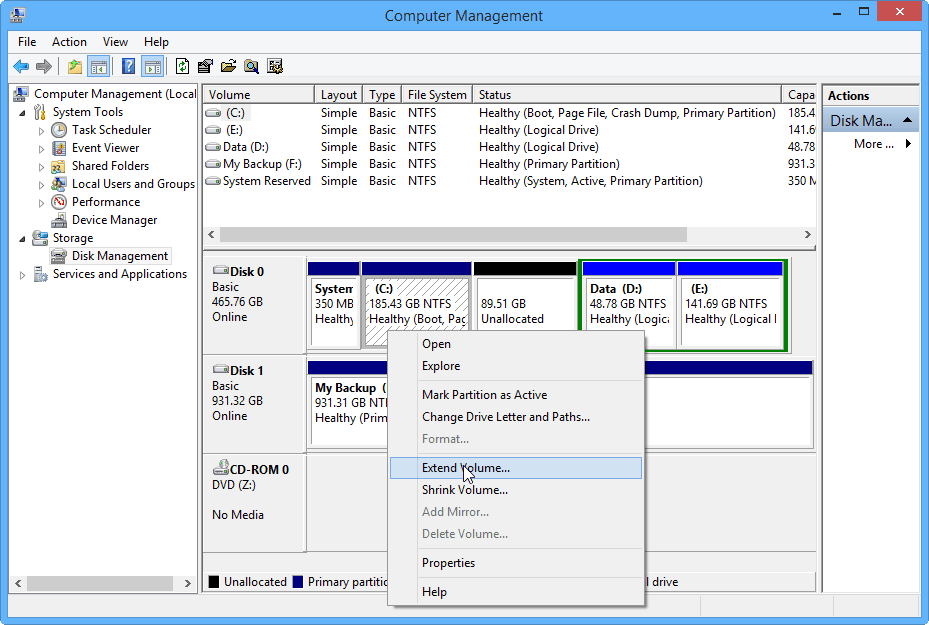Refresh disk information via the green-arrows toolbar icon

click(182, 66)
